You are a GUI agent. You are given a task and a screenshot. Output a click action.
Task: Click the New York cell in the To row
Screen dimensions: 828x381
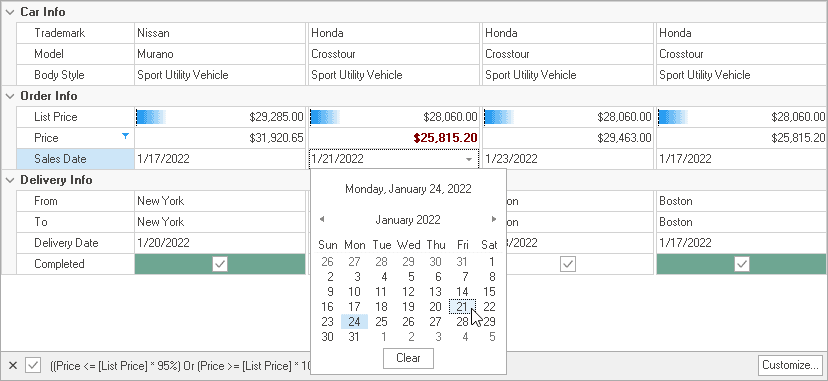(220, 222)
